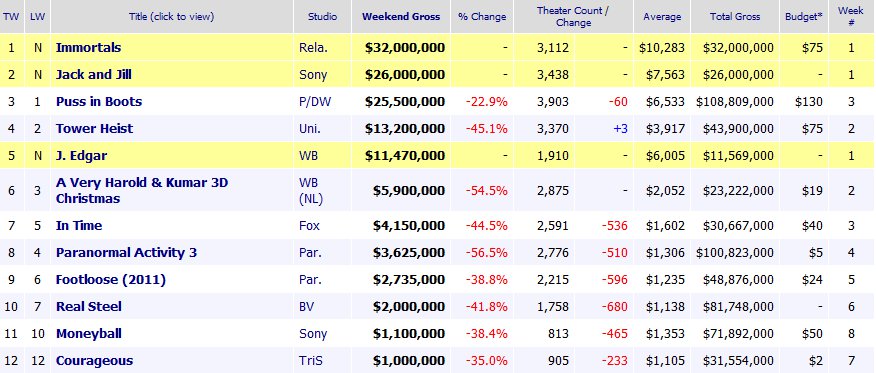Sort by the Total Gross column header
The image size is (876, 373).
pyautogui.click(x=735, y=17)
